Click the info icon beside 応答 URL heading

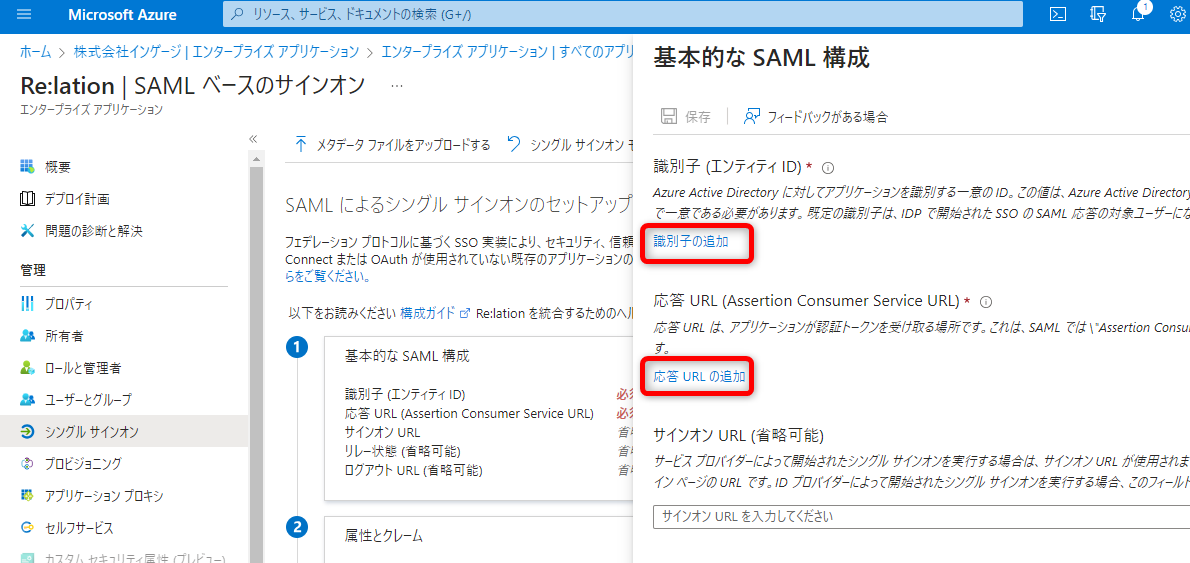click(x=987, y=301)
